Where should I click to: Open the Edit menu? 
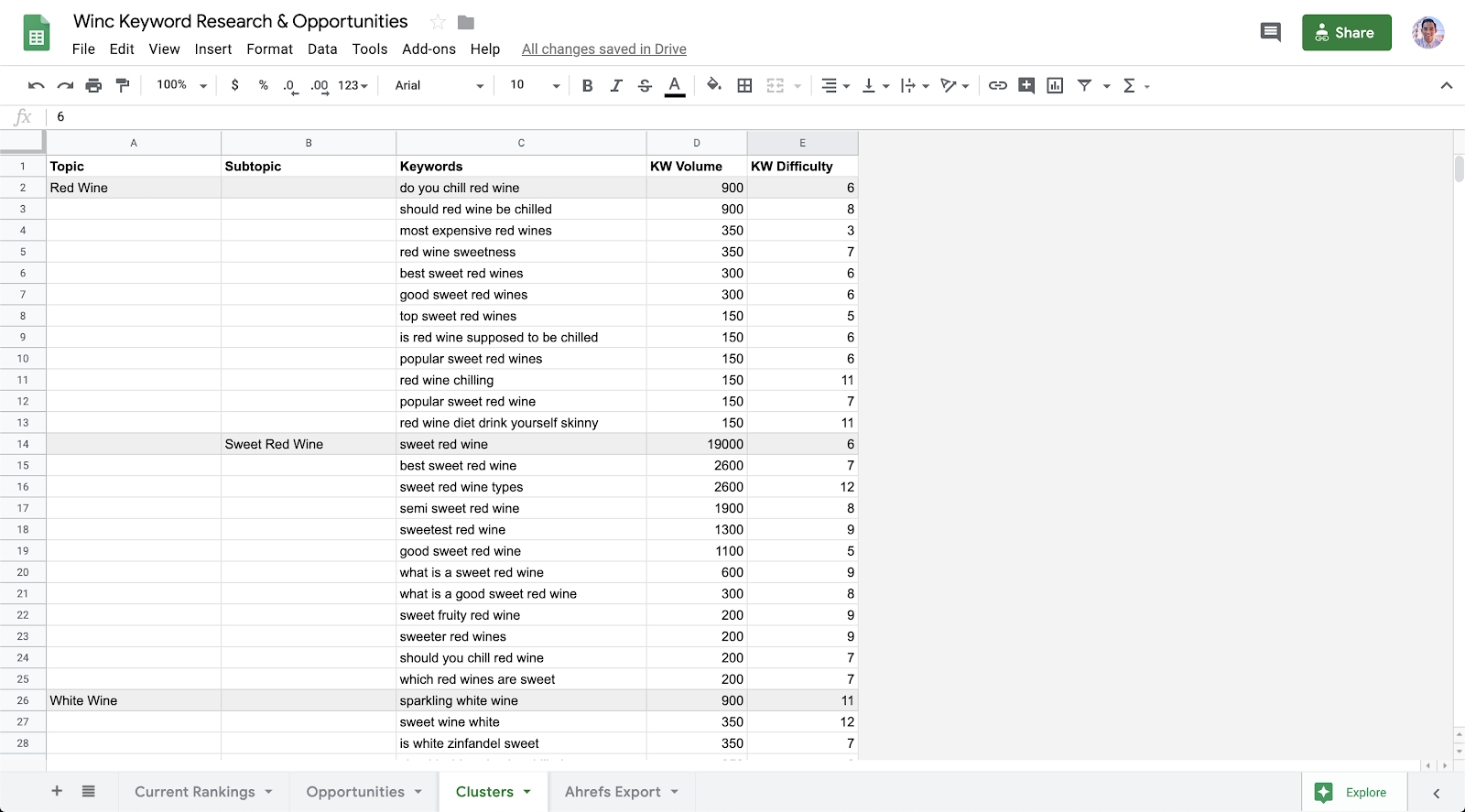[122, 49]
